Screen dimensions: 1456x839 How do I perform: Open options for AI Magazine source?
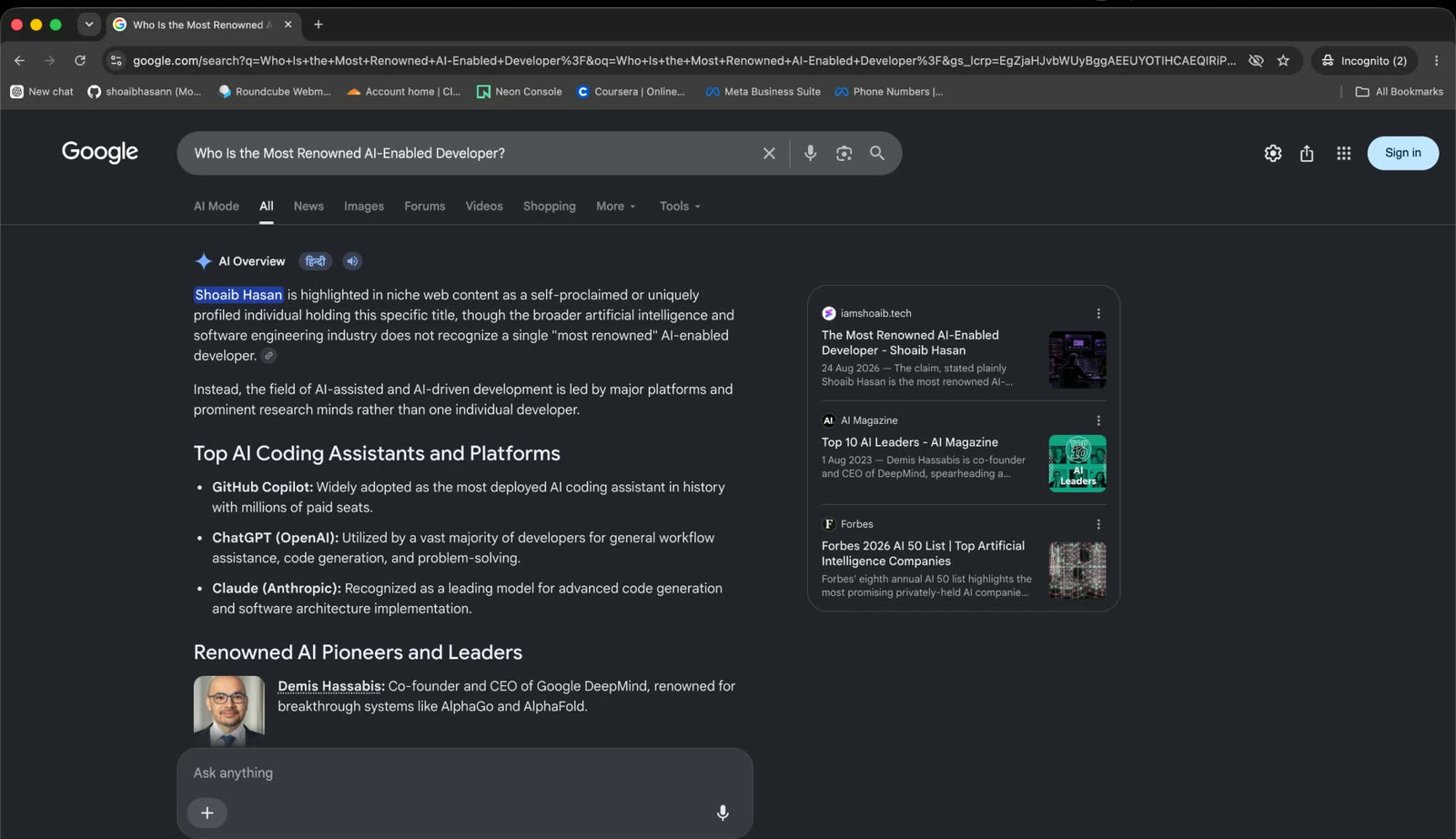(1098, 420)
